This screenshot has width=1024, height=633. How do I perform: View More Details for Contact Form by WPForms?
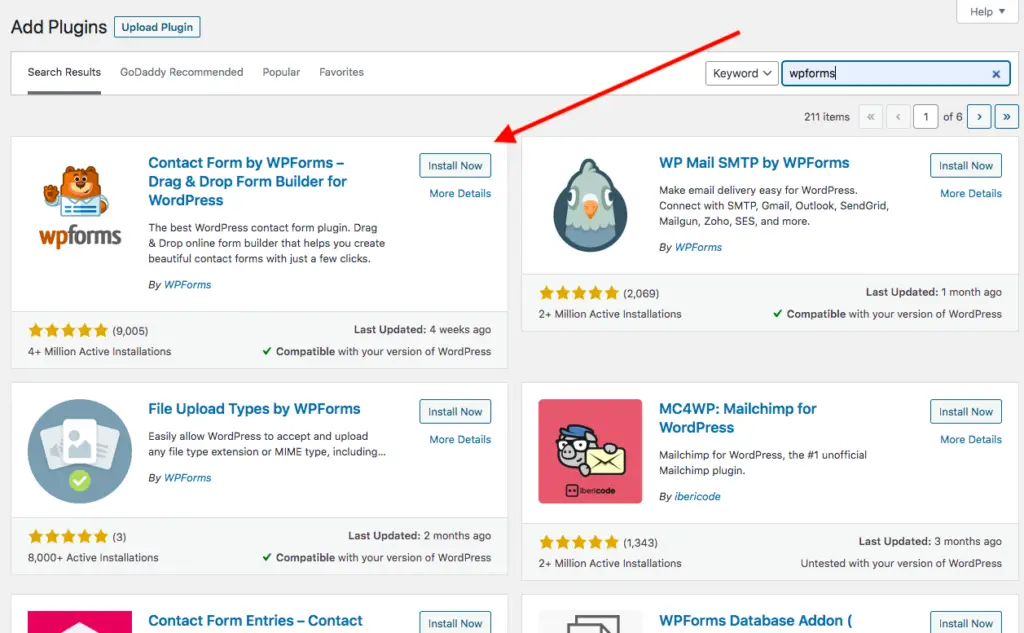pos(460,193)
